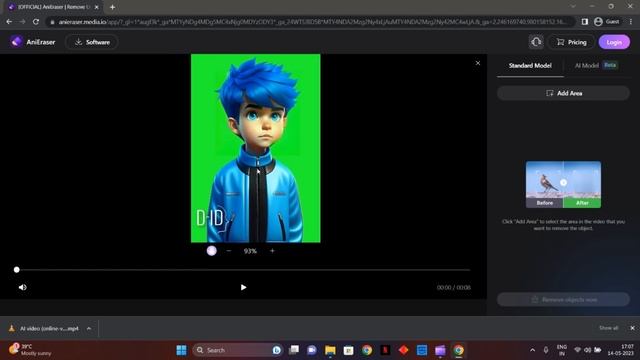Zoom in with the plus icon
Image resolution: width=640 pixels, height=360 pixels.
tap(272, 251)
